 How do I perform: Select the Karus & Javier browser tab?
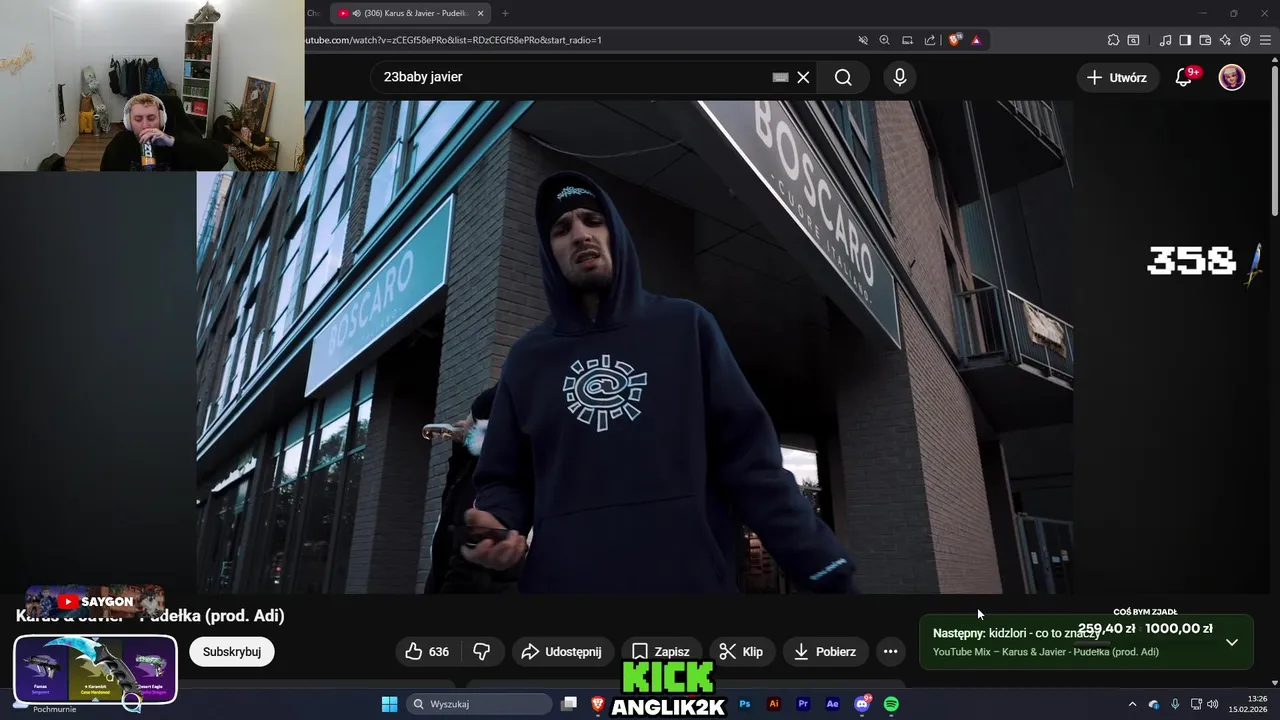(410, 13)
